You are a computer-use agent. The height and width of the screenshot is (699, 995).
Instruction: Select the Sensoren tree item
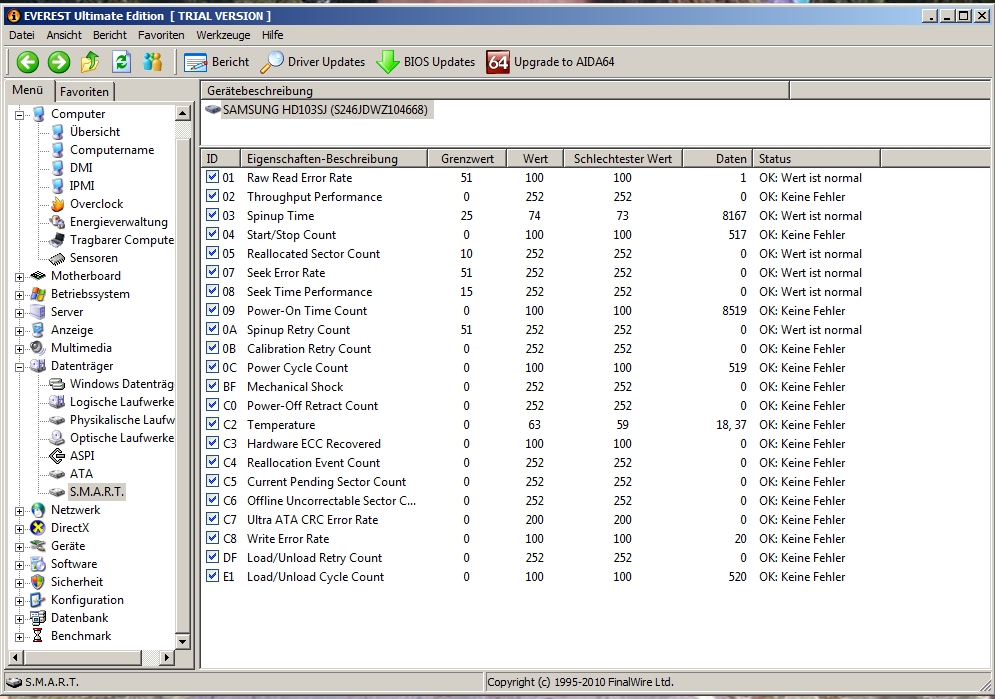[x=92, y=258]
